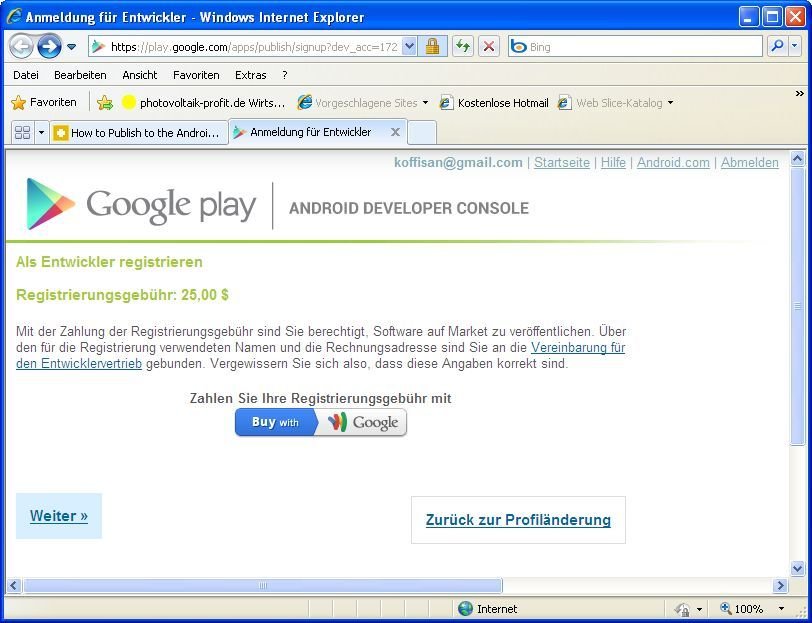
Task: Open photovoltaik-profit.de favorites bar link
Action: [204, 103]
